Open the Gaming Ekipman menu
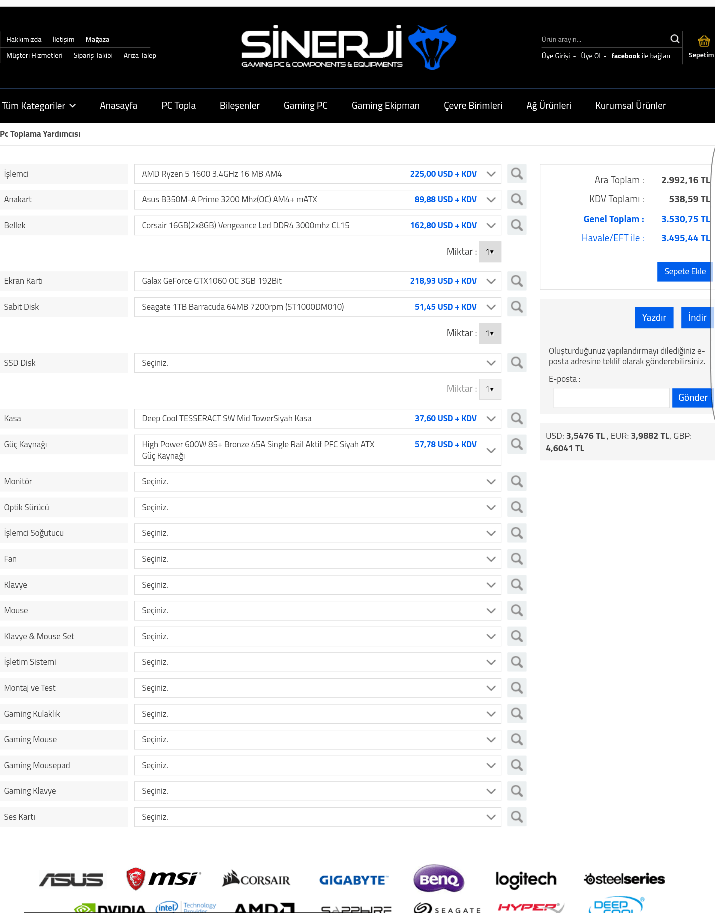This screenshot has height=913, width=715. tap(385, 105)
